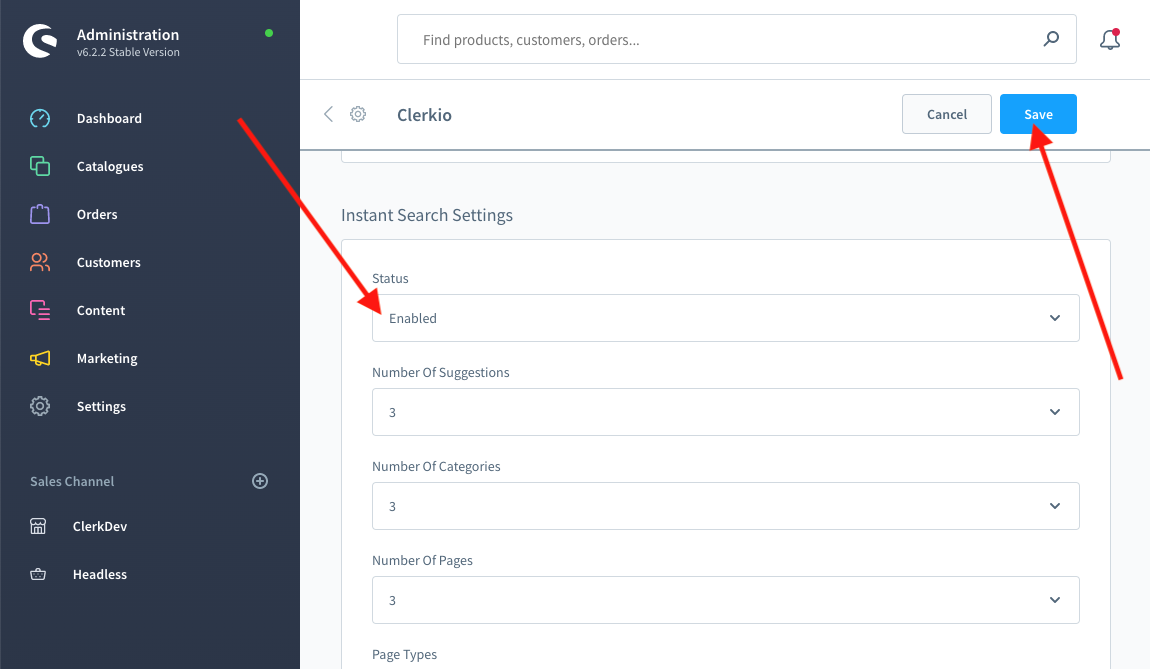Click the Shopware logo icon
1150x669 pixels.
pyautogui.click(x=41, y=41)
